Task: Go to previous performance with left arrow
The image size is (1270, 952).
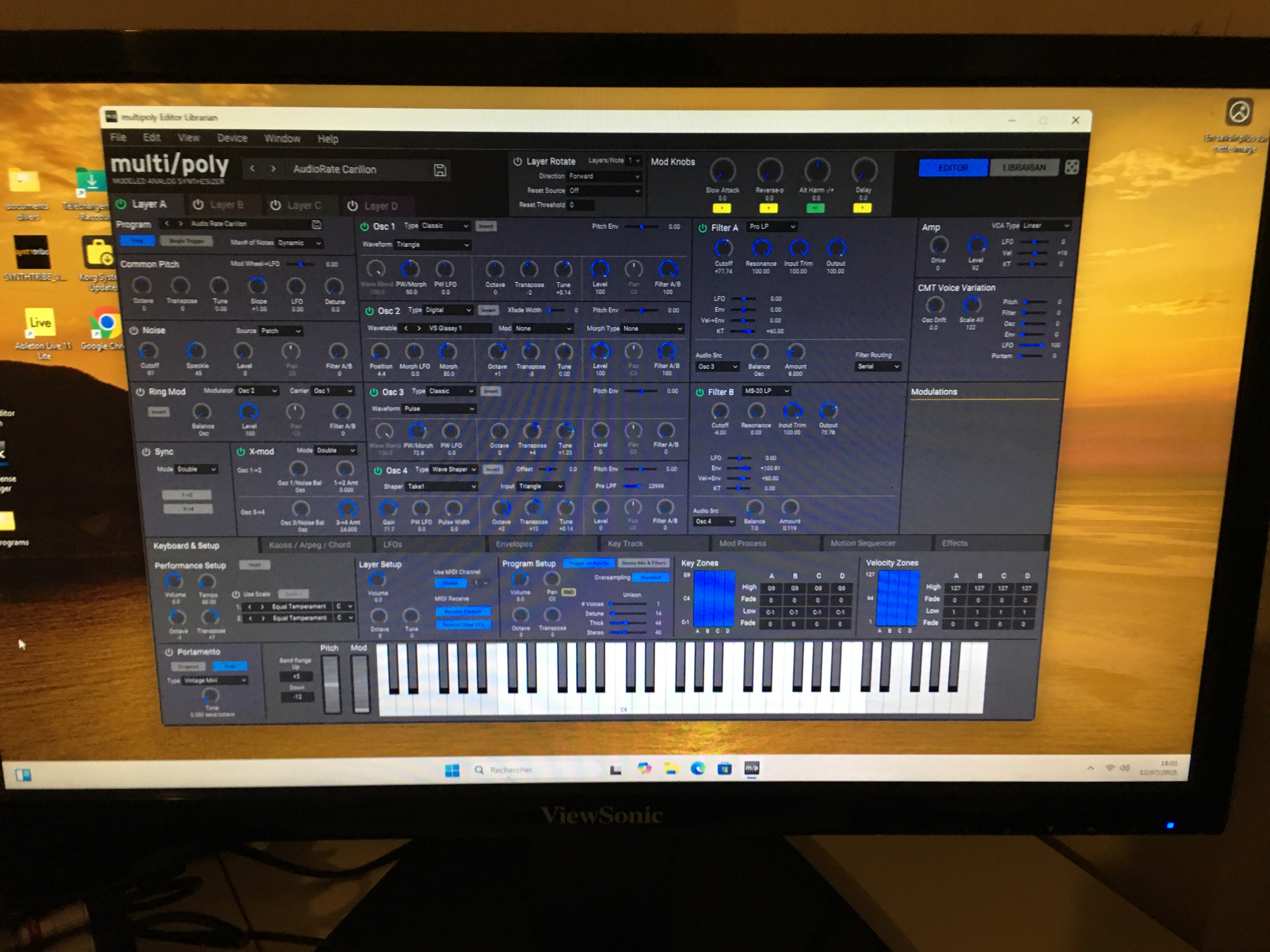Action: click(253, 169)
